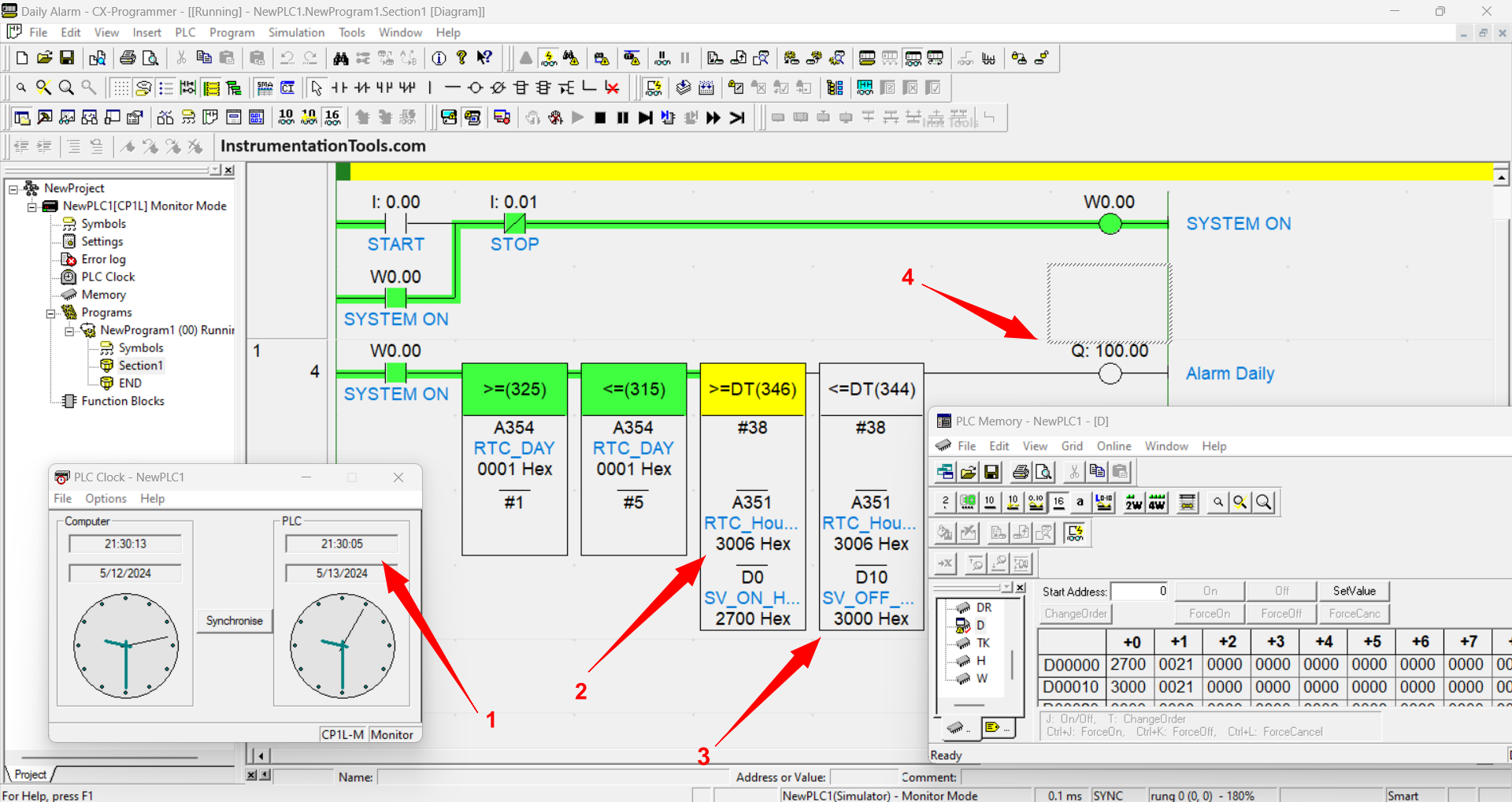
Task: Click the Pause simulation icon
Action: [623, 117]
